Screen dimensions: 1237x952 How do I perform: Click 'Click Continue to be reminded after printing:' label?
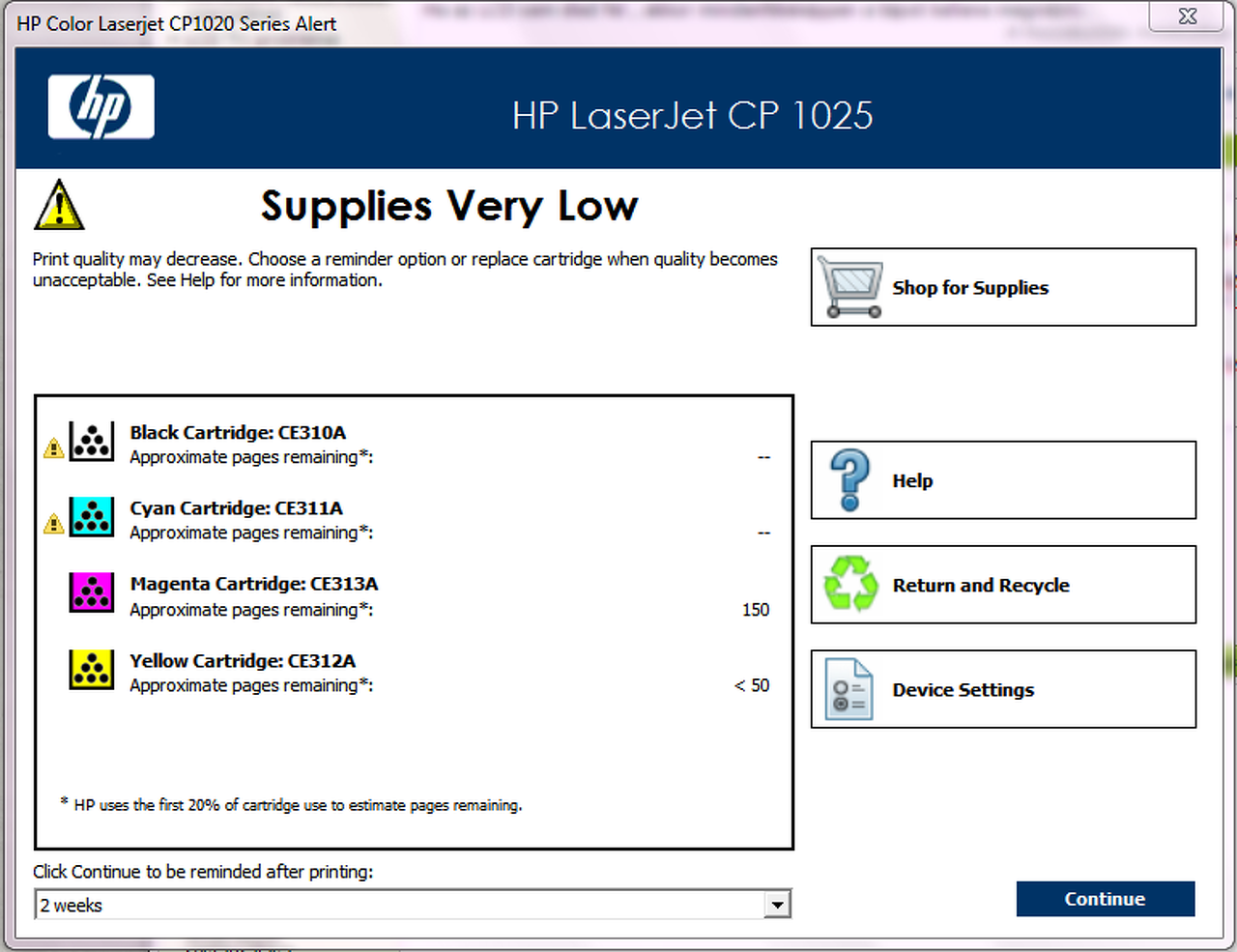203,872
